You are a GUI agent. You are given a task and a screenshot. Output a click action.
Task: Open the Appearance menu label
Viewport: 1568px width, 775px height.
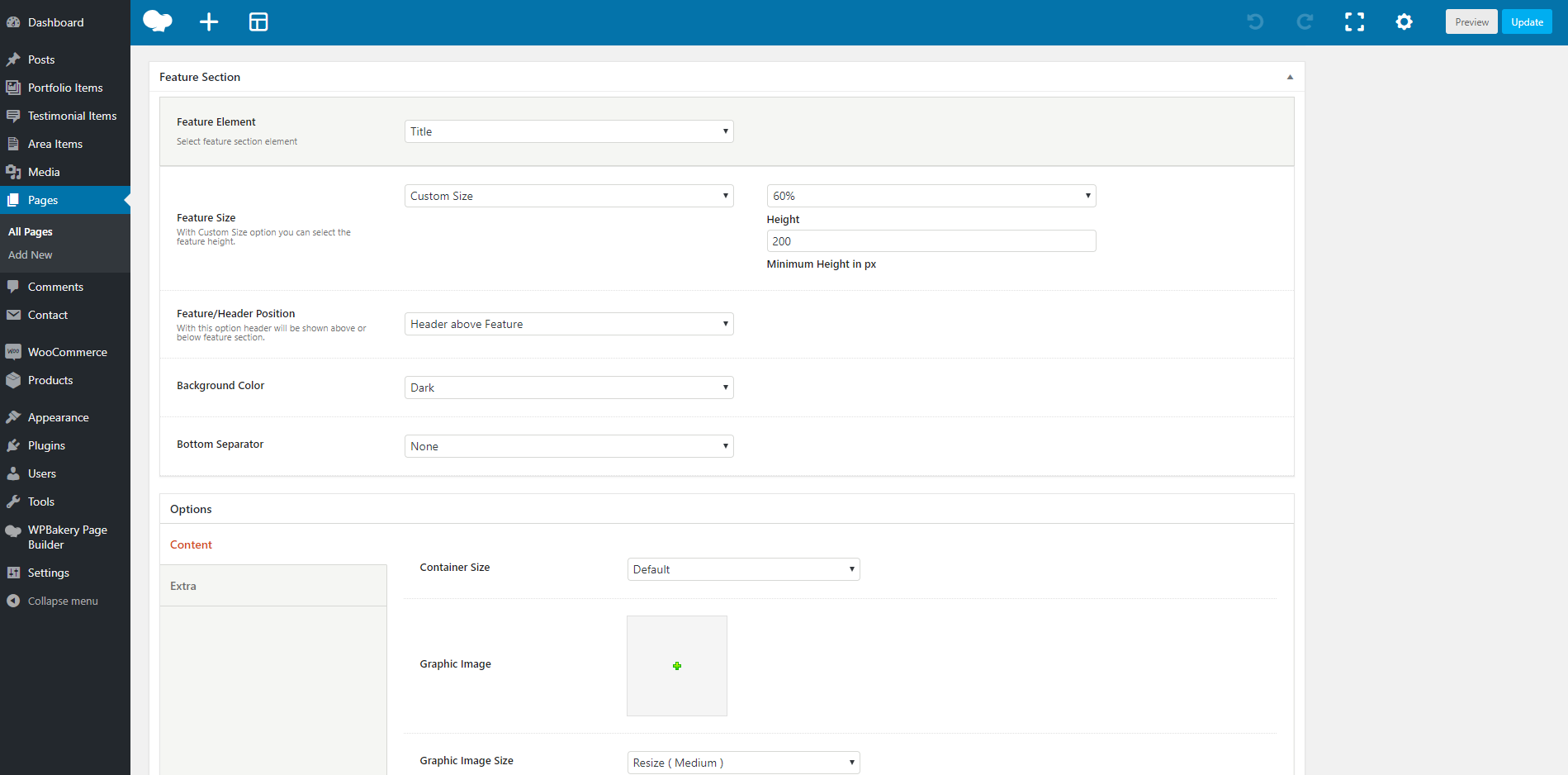tap(59, 417)
